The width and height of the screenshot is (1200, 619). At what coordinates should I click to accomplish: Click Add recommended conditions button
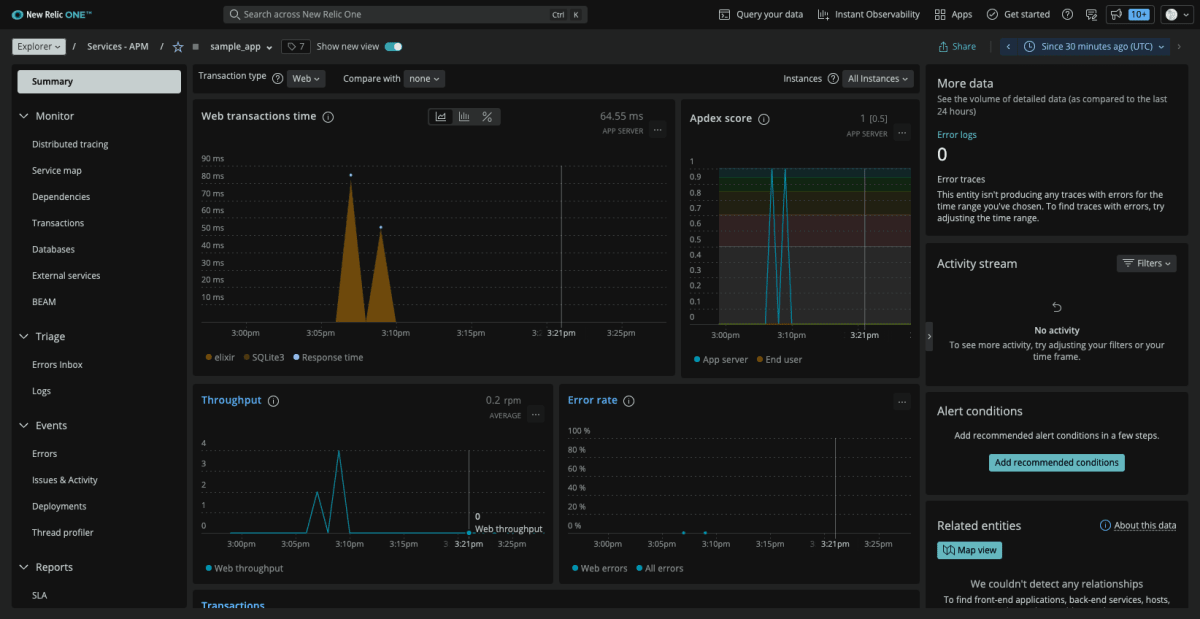(x=1057, y=463)
